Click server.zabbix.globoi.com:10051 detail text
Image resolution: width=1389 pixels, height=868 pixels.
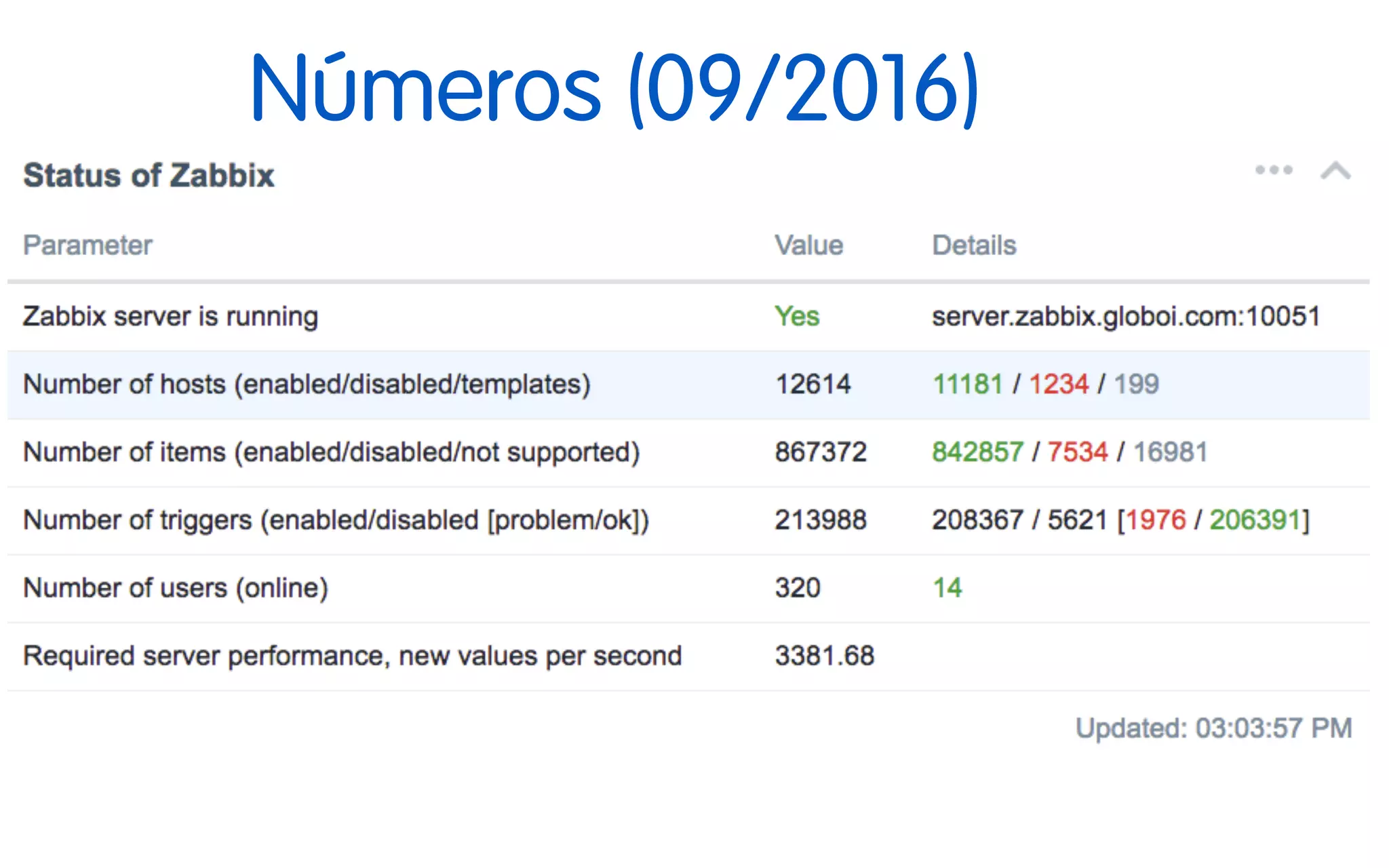tap(1125, 317)
